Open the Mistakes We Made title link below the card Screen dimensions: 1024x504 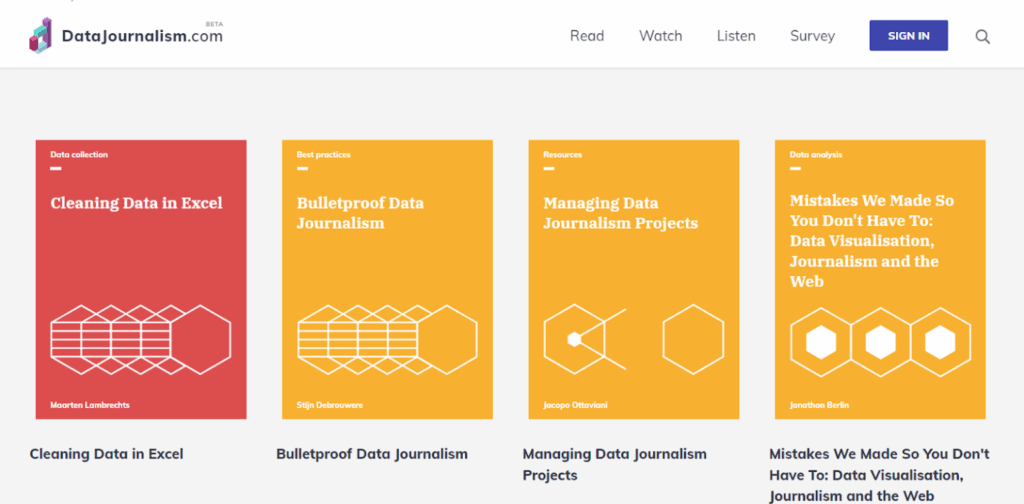pos(879,475)
